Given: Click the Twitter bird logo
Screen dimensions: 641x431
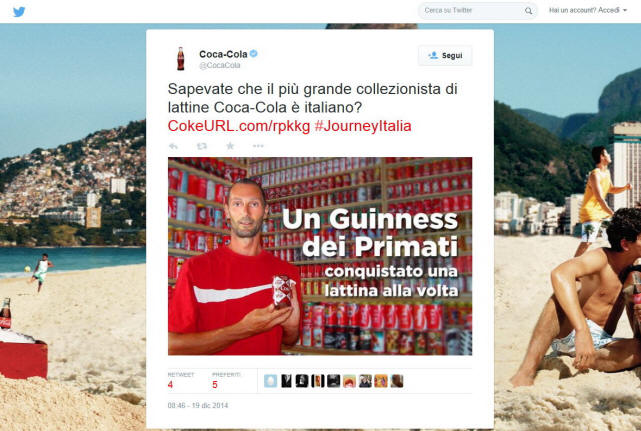Looking at the screenshot, I should (19, 11).
